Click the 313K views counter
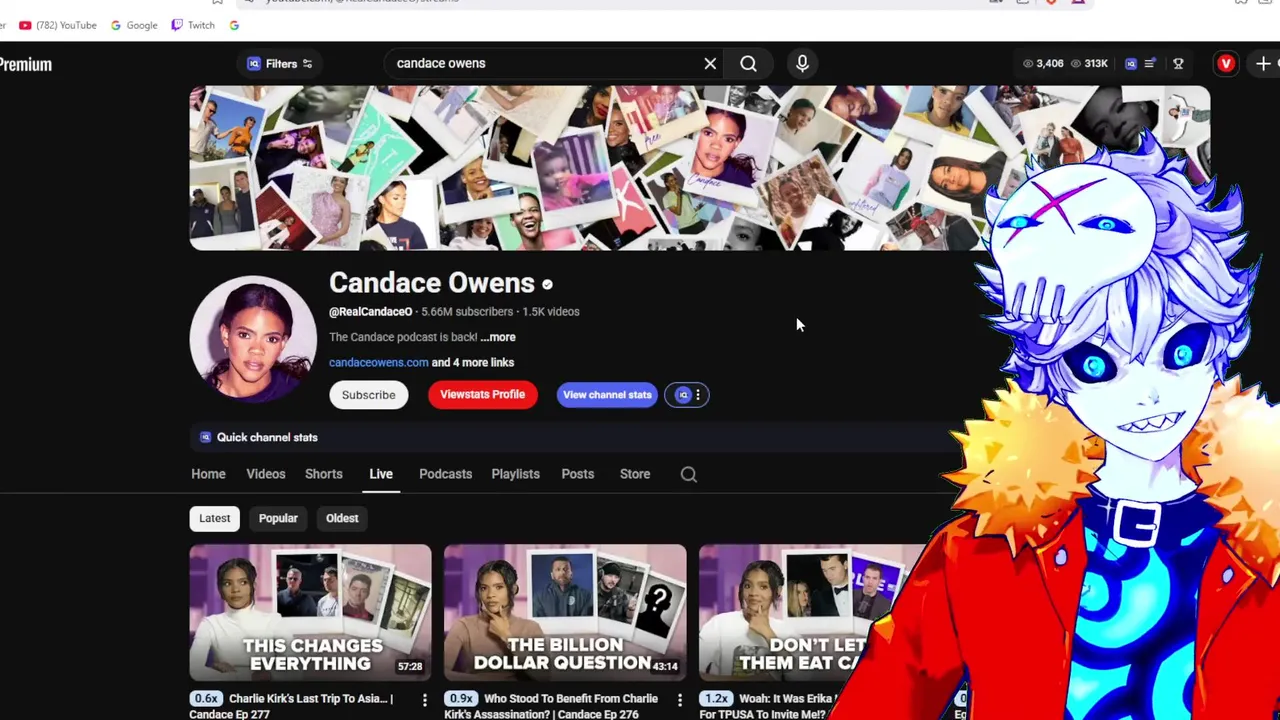Viewport: 1280px width, 720px height. pyautogui.click(x=1089, y=64)
